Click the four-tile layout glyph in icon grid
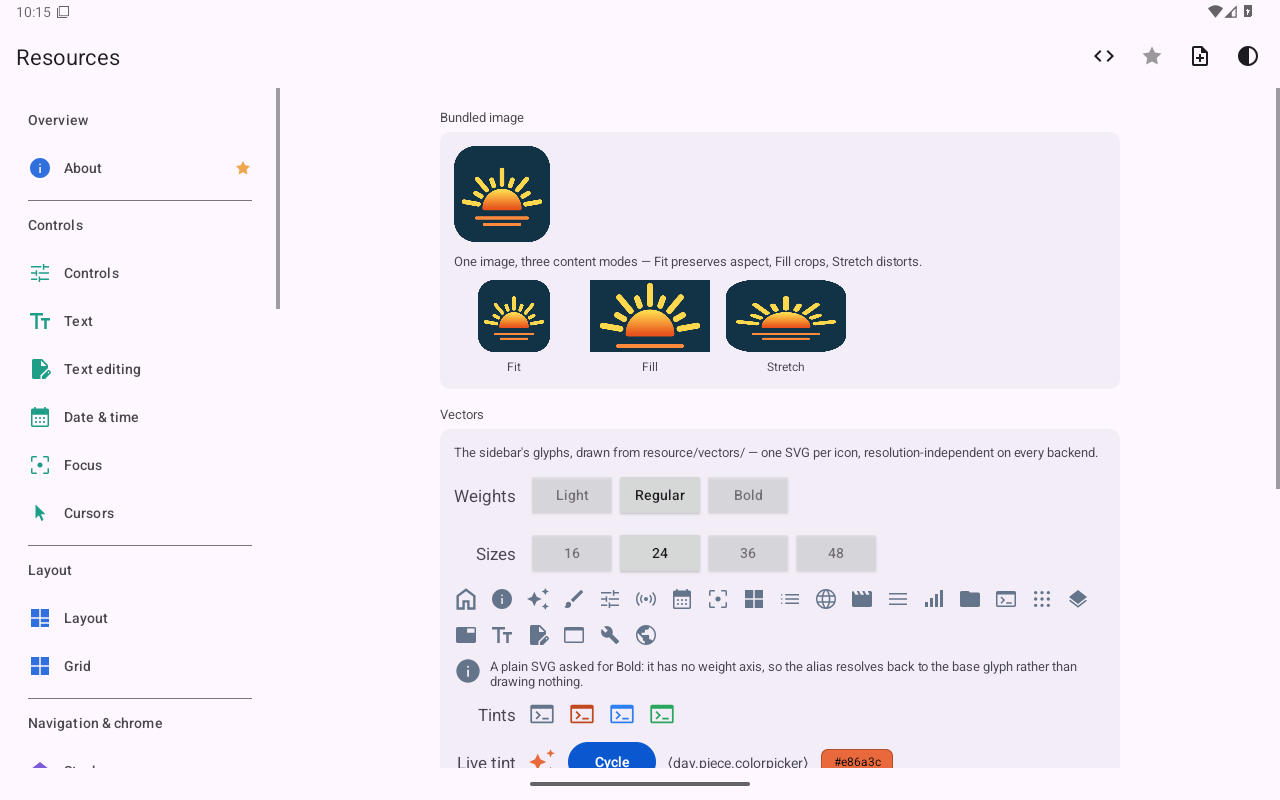The height and width of the screenshot is (800, 1280). pyautogui.click(x=754, y=599)
